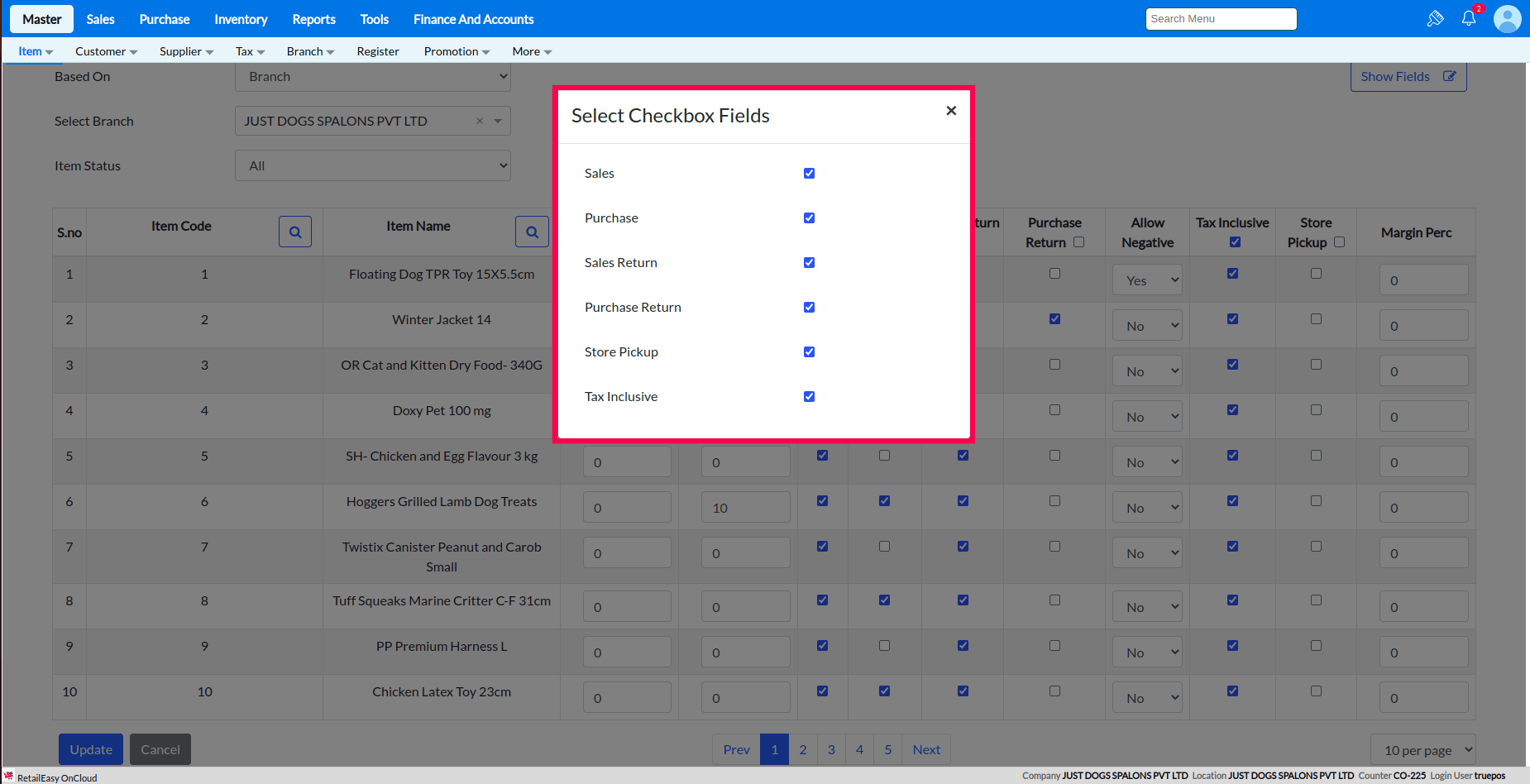The height and width of the screenshot is (784, 1530).
Task: Expand the 10 per page dropdown
Action: [1422, 750]
